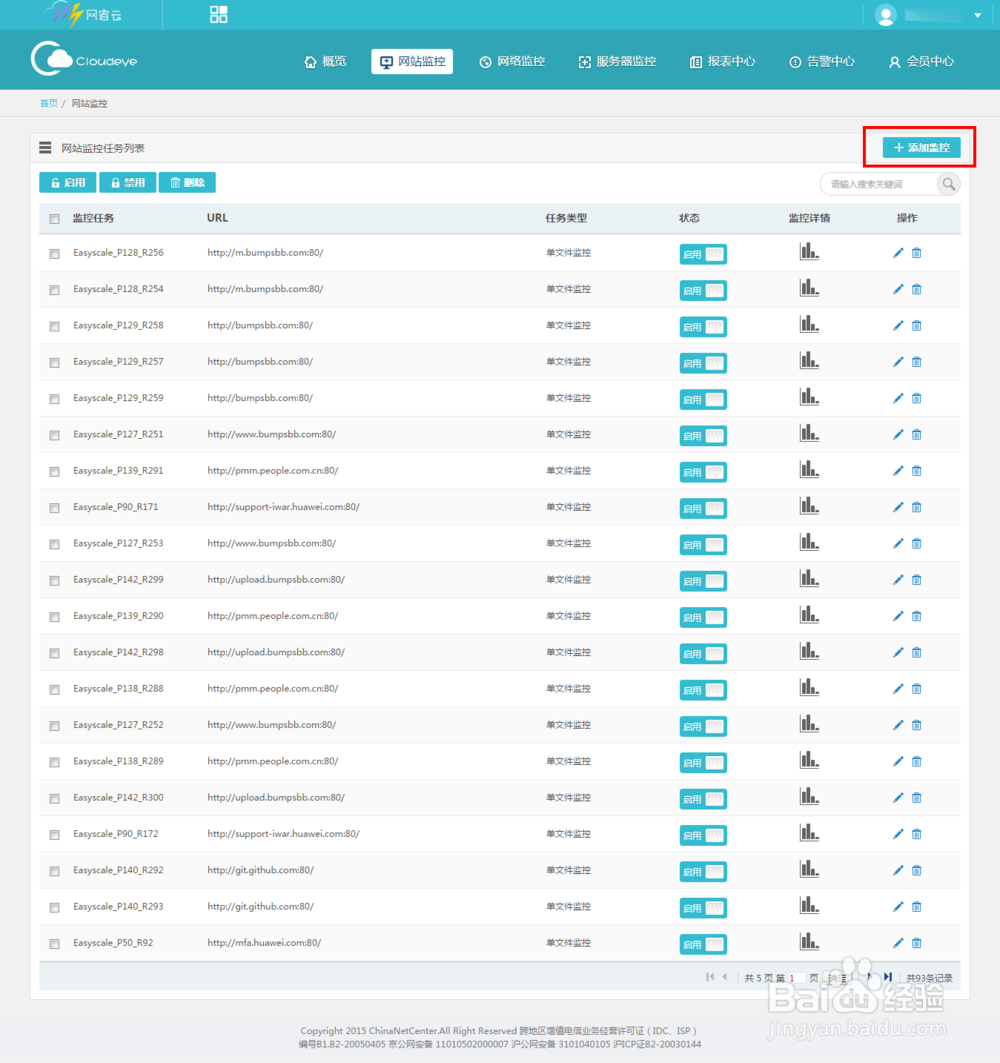Check the Easyscale_P128_R254 row checkbox

coord(54,290)
